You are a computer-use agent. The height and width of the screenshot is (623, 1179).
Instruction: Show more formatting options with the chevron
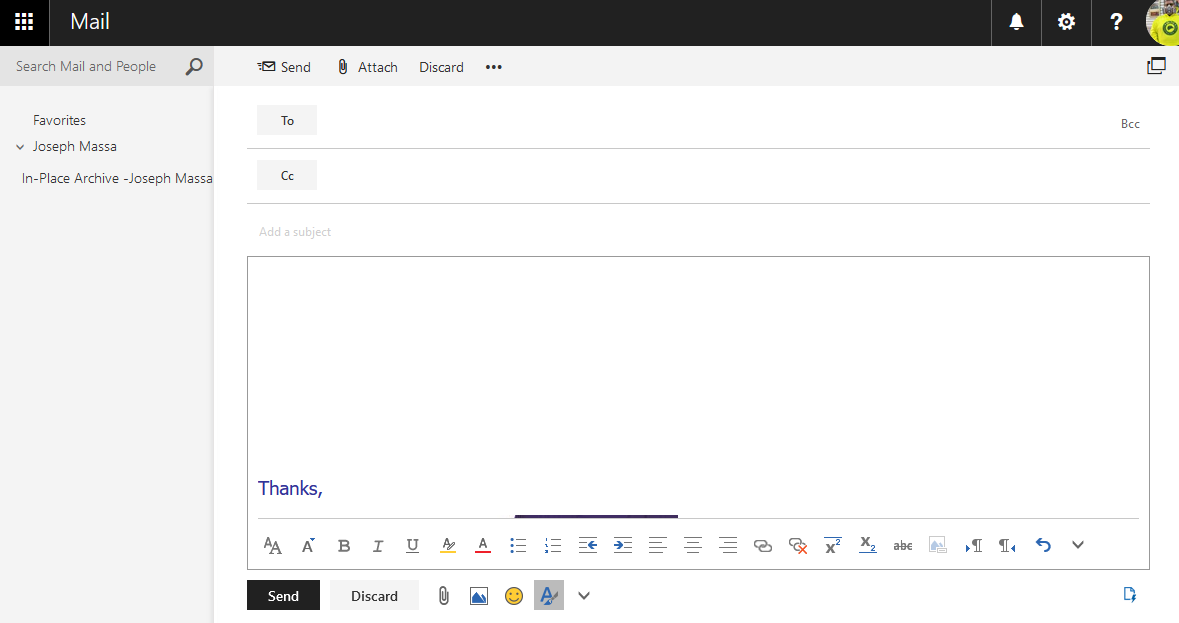(x=1077, y=545)
